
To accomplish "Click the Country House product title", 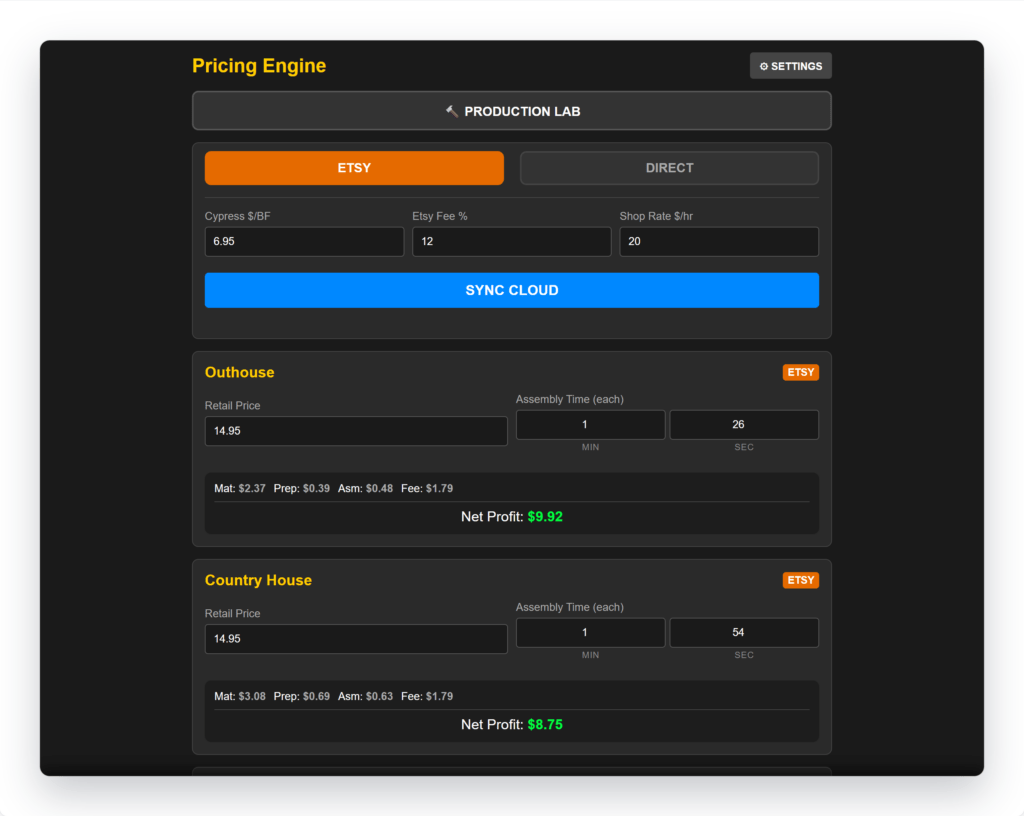I will [258, 580].
